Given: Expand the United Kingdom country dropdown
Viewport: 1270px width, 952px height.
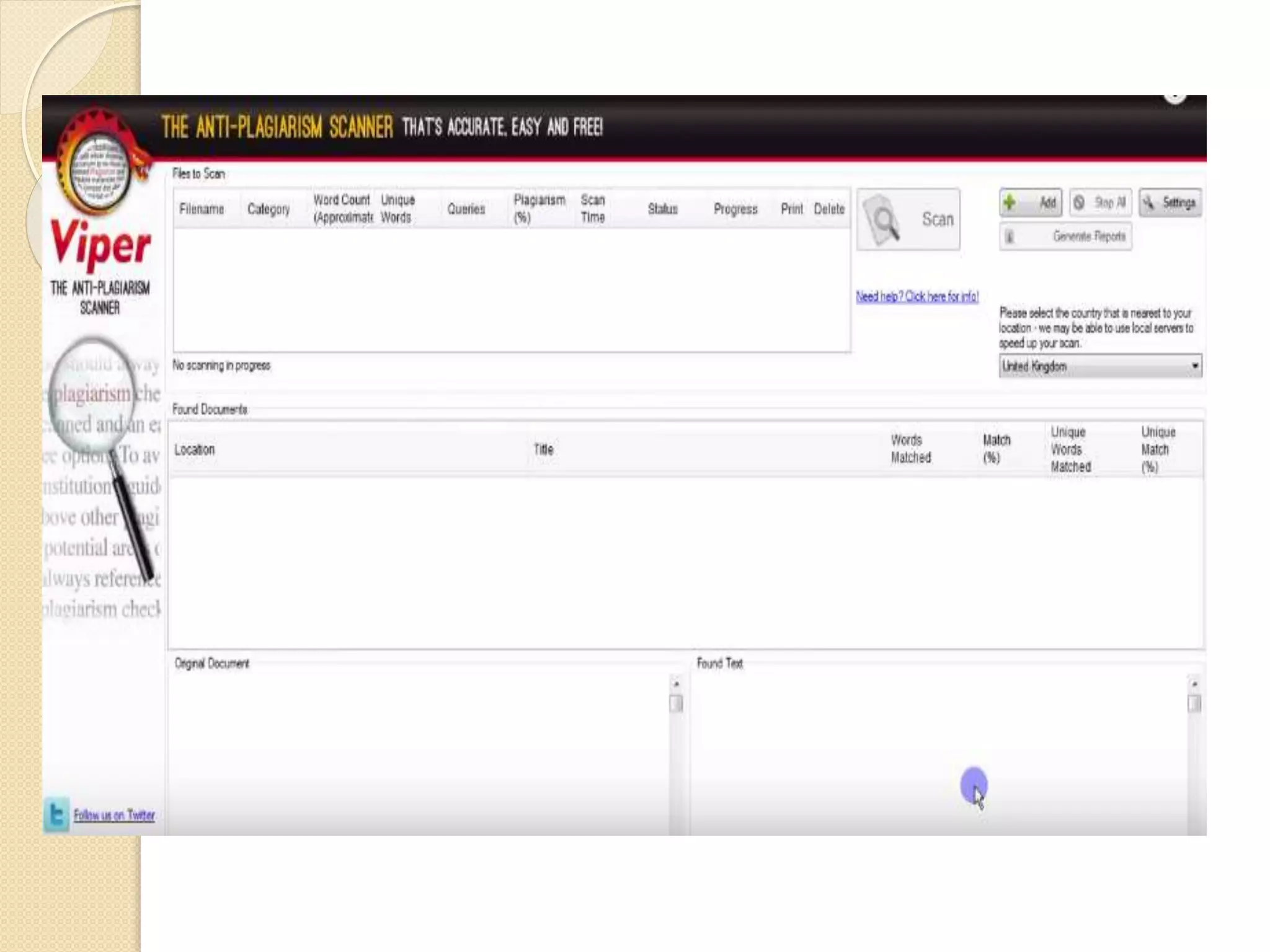Looking at the screenshot, I should (1194, 366).
